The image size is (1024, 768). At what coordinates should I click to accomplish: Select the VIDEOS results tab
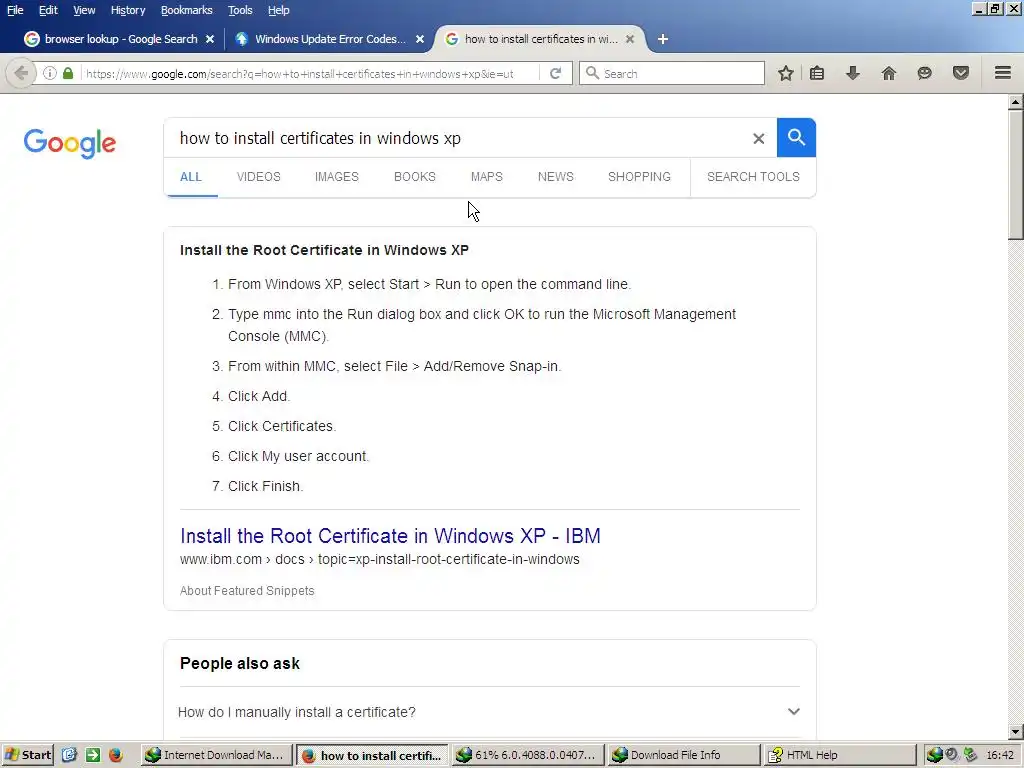pyautogui.click(x=259, y=177)
